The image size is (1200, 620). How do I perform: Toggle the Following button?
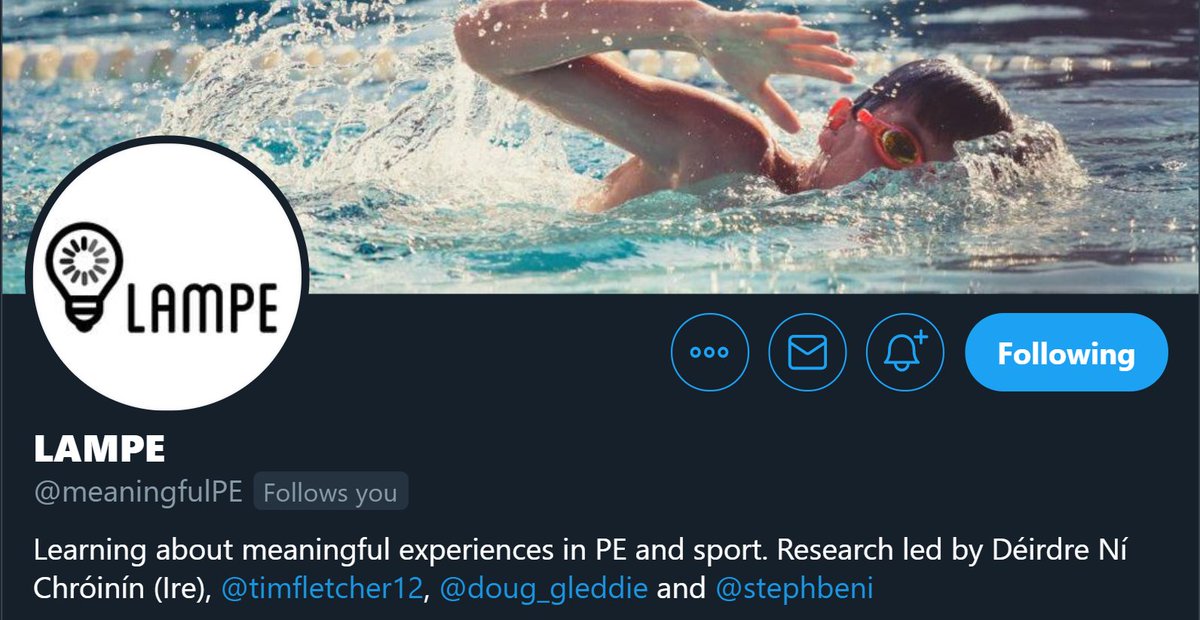pos(1066,352)
